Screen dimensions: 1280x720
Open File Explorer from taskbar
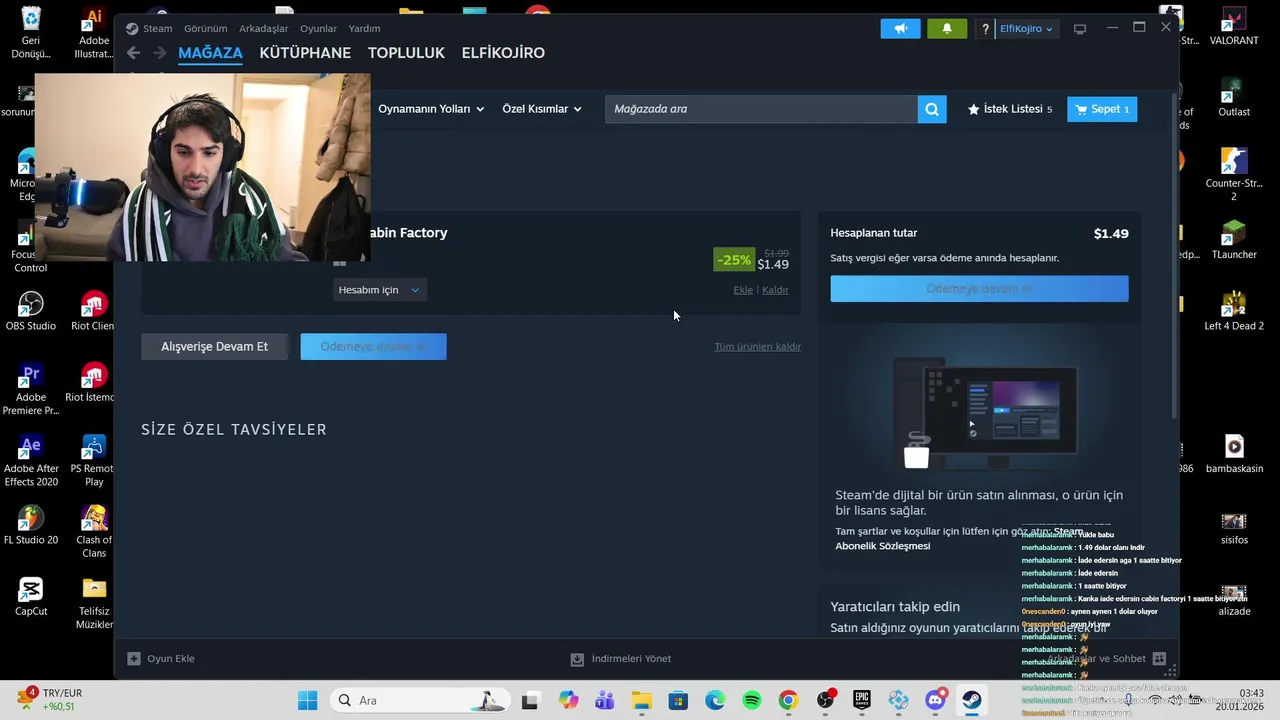(641, 700)
